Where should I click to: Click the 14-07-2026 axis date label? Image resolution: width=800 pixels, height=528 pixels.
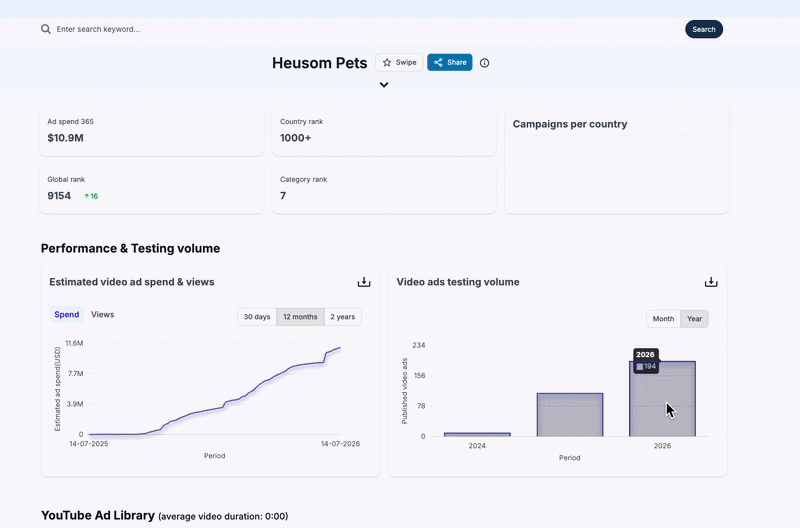pyautogui.click(x=340, y=444)
